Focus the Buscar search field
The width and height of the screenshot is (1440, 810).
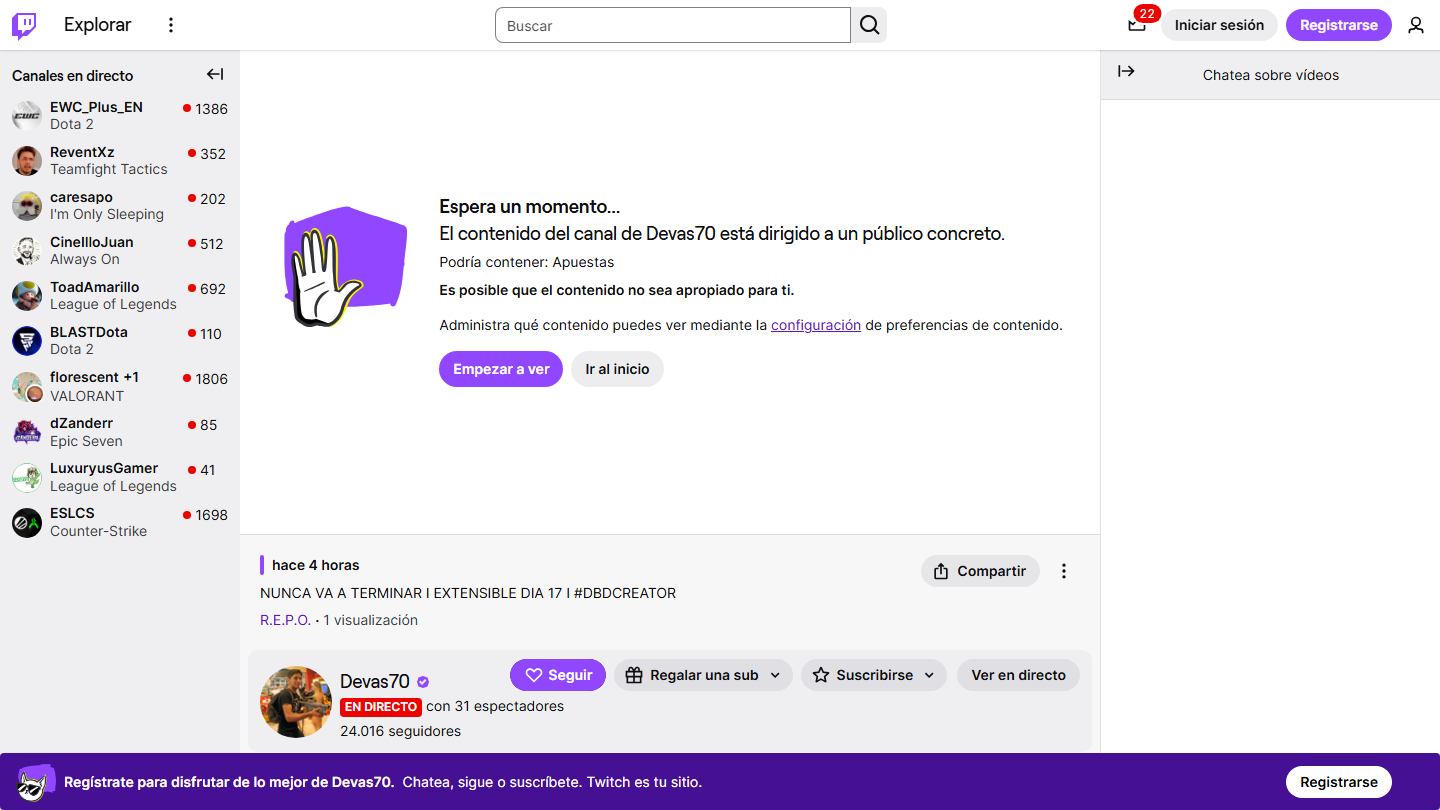point(673,25)
